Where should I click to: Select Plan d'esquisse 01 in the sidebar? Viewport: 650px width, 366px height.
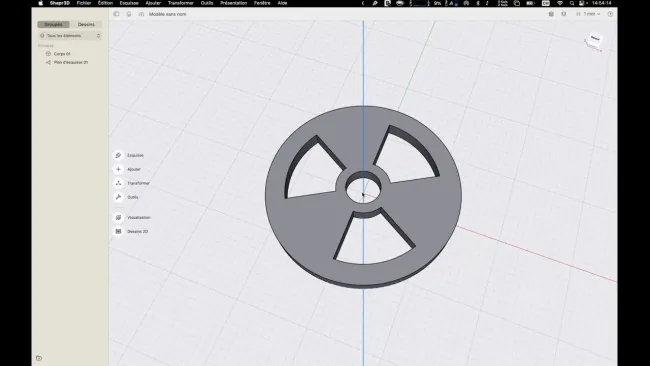pos(71,62)
